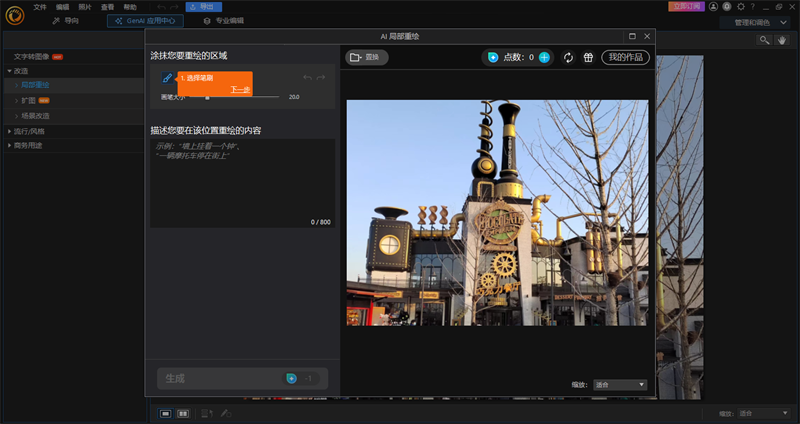The width and height of the screenshot is (800, 424).
Task: Toggle the side-by-side compare view mode
Action: point(183,413)
